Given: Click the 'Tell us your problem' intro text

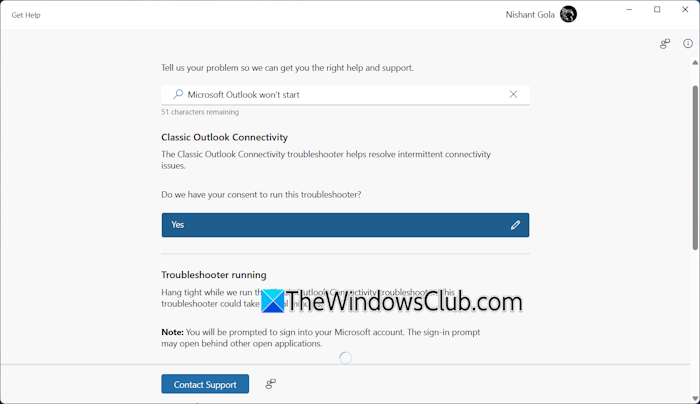Looking at the screenshot, I should click(x=287, y=68).
